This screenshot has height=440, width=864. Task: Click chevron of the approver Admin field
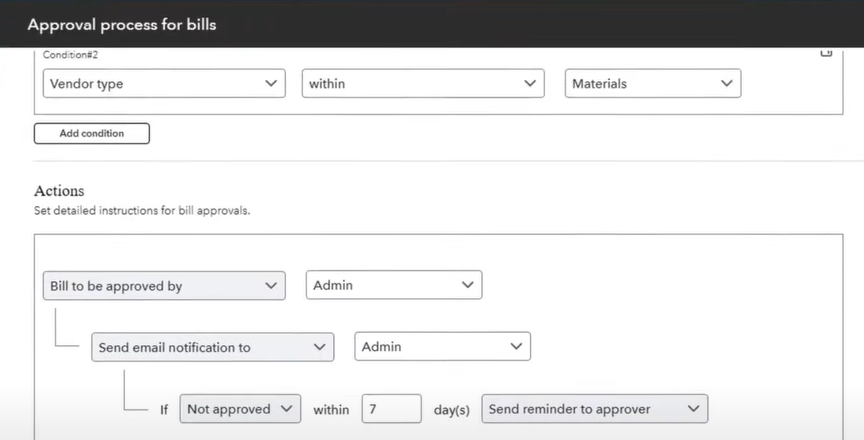click(x=467, y=285)
